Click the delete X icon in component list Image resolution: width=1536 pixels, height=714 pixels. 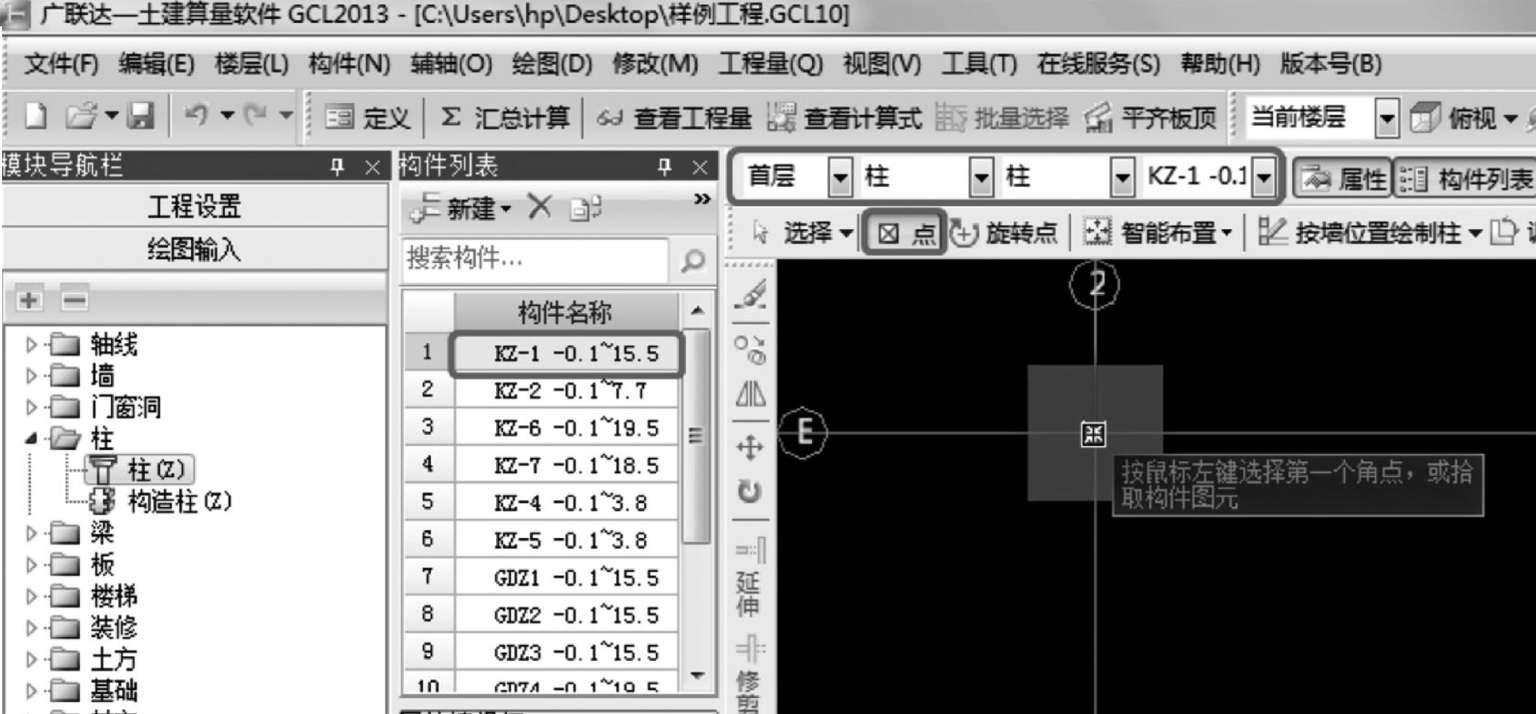click(540, 208)
